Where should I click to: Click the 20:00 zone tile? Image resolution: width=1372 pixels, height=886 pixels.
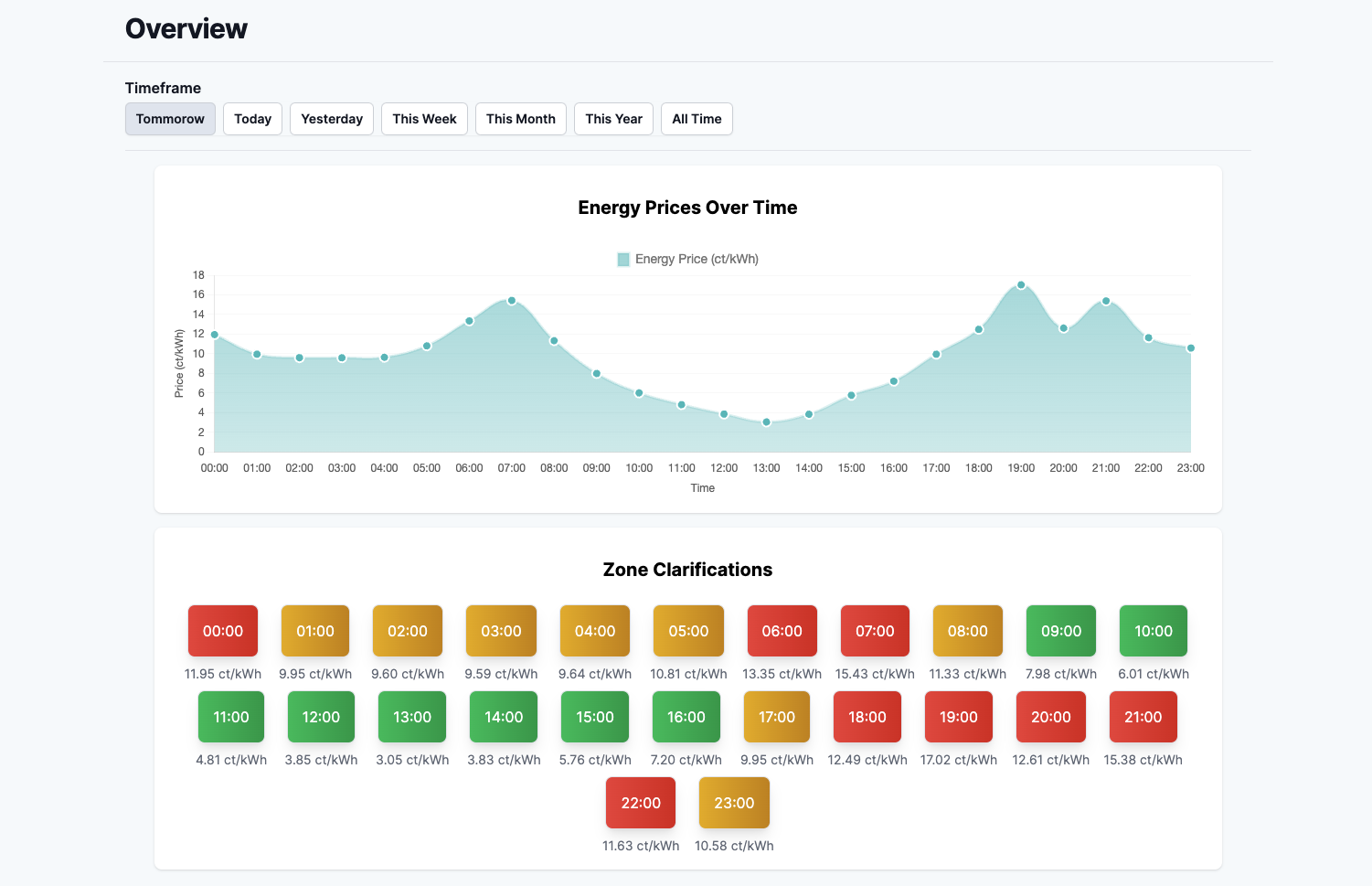[x=1051, y=717]
